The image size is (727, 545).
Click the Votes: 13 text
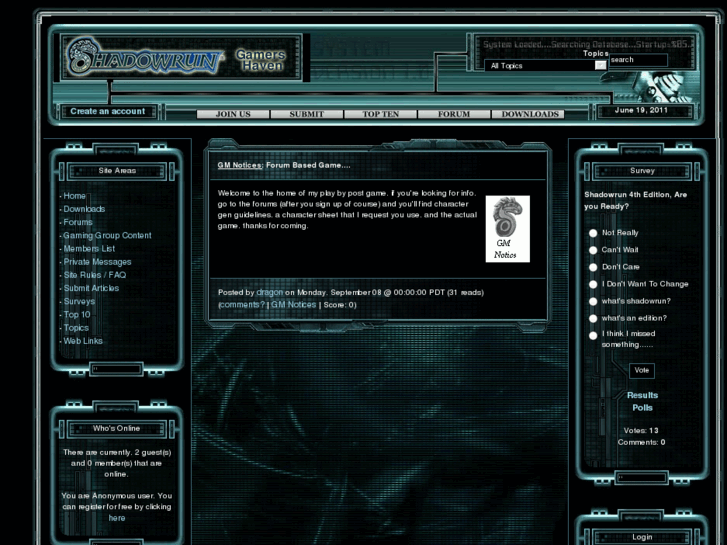coord(641,430)
